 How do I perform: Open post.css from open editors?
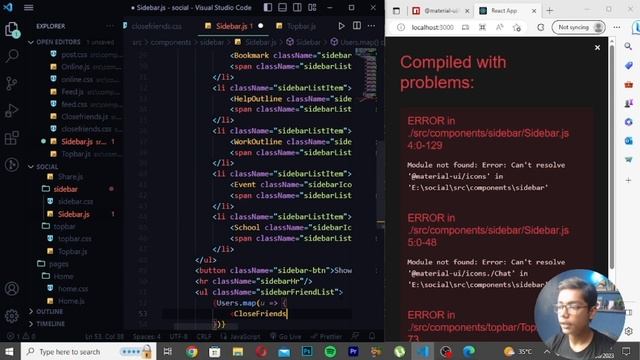click(74, 54)
